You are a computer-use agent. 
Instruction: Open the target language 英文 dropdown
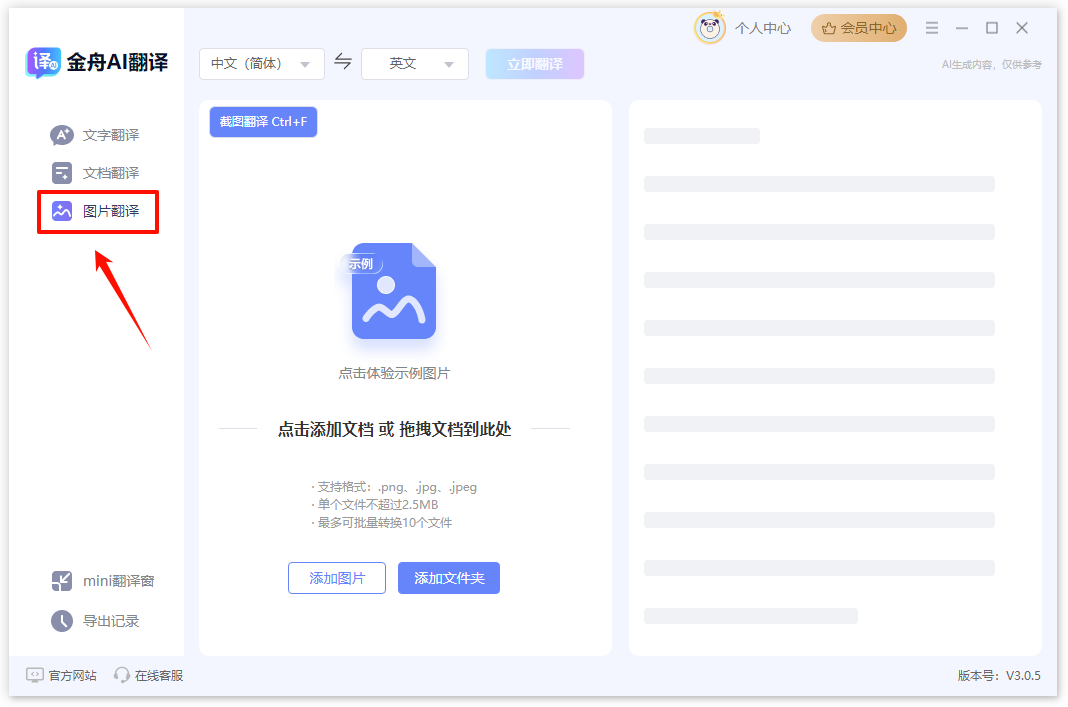point(414,63)
